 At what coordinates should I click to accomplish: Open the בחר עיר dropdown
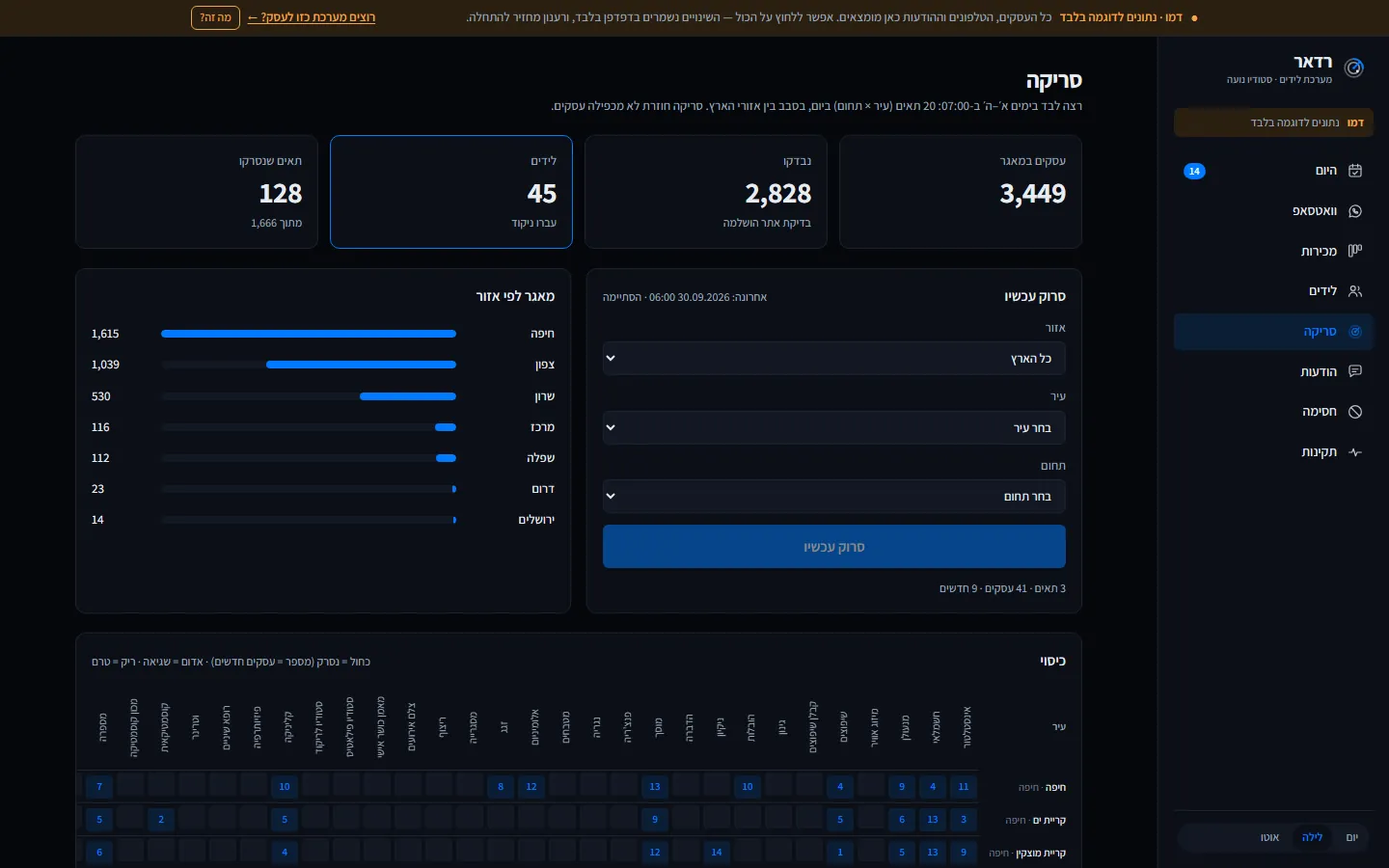pyautogui.click(x=834, y=427)
